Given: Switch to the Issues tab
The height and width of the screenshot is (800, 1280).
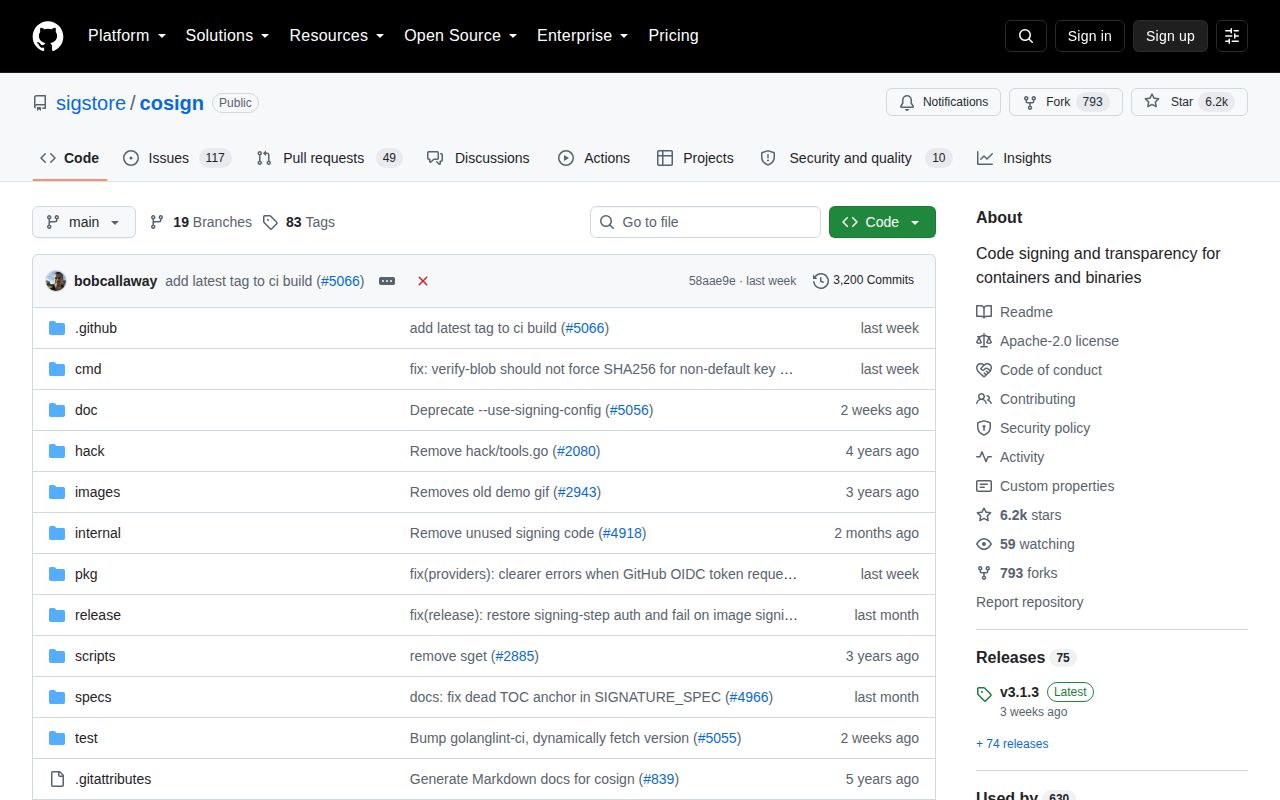Looking at the screenshot, I should 177,158.
